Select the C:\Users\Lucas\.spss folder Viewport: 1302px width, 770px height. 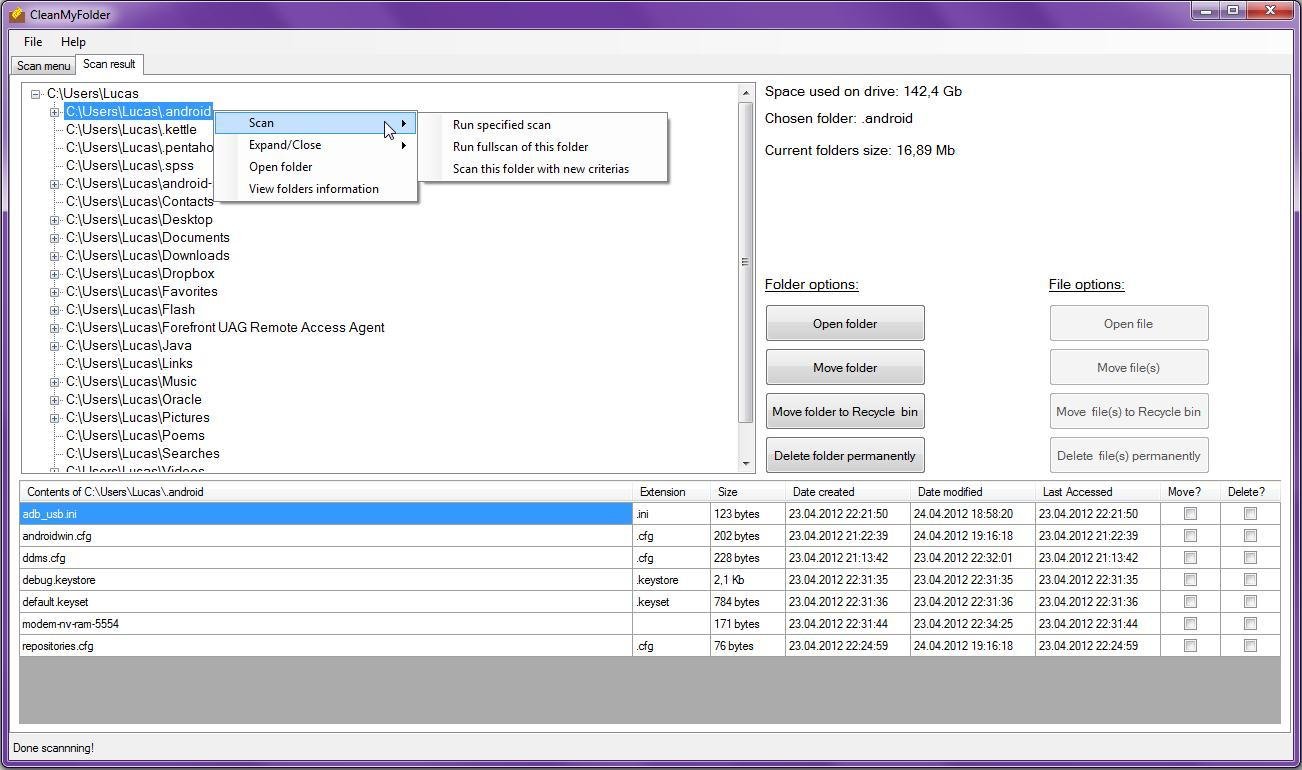pyautogui.click(x=130, y=166)
